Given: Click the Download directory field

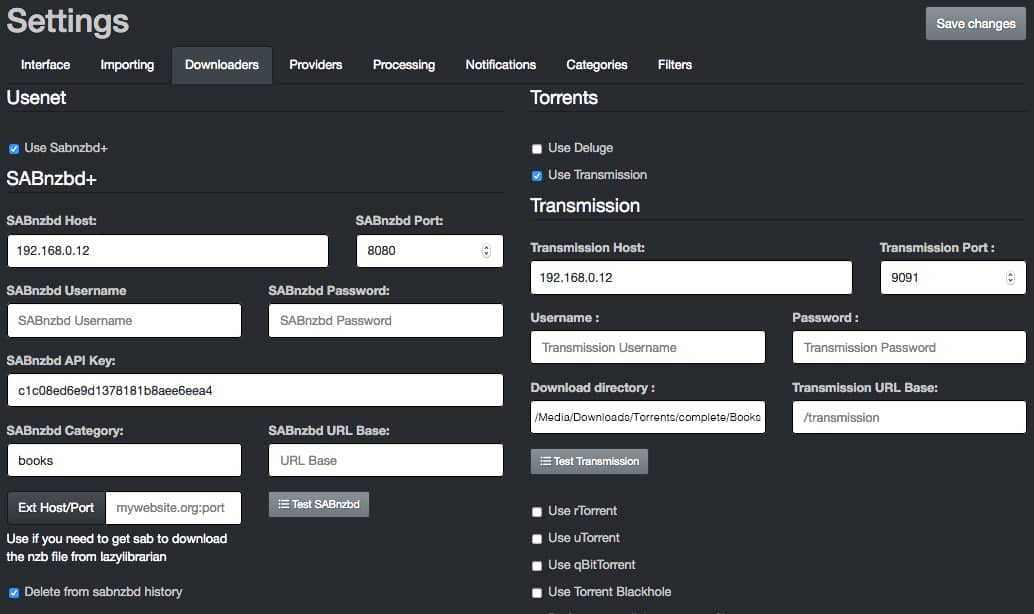Looking at the screenshot, I should coord(648,417).
